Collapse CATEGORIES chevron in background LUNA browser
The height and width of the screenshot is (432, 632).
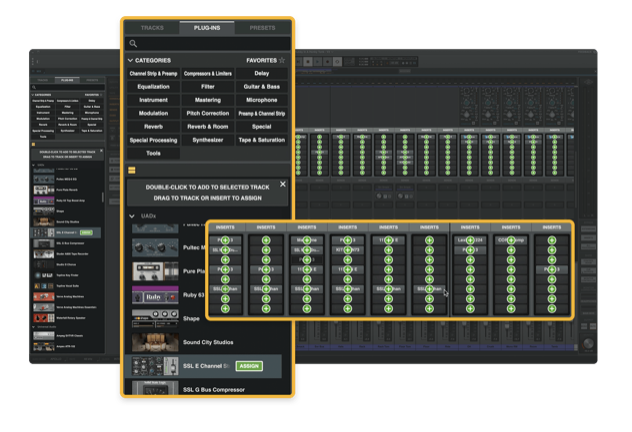point(33,95)
